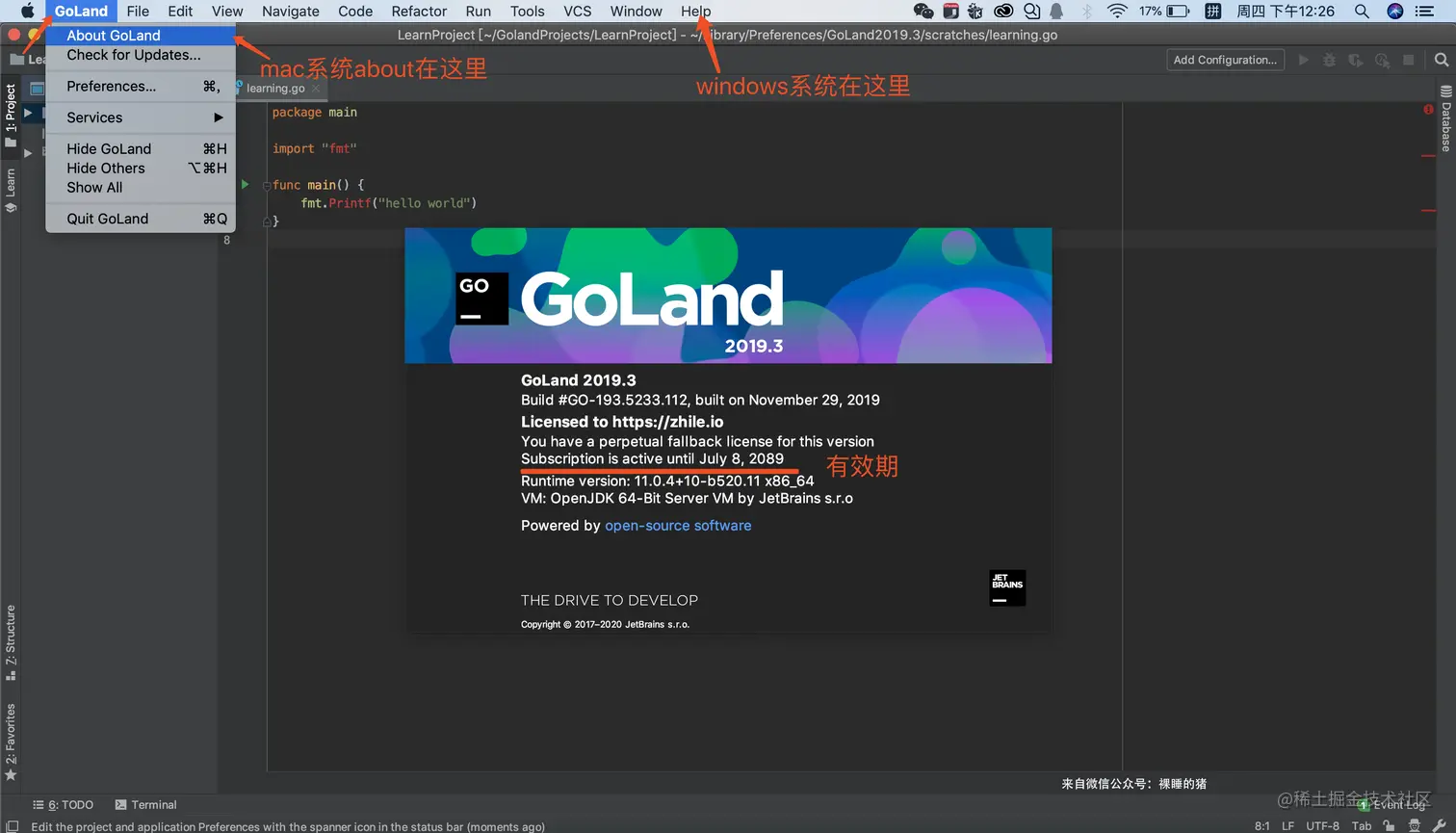Click the import "fmt" code line
Image resolution: width=1456 pixels, height=833 pixels.
[x=315, y=148]
